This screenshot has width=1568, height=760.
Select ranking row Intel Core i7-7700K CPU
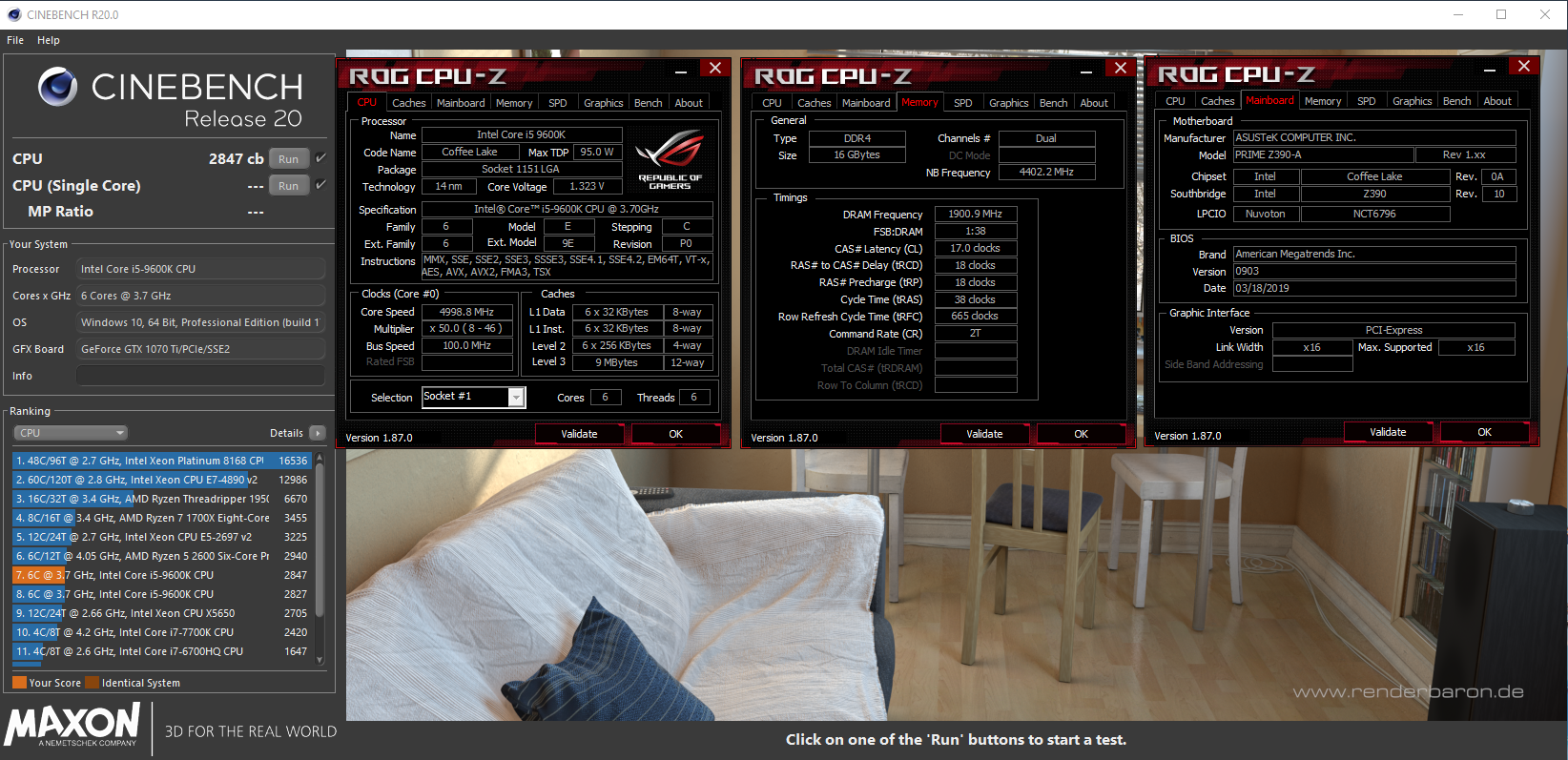[162, 632]
